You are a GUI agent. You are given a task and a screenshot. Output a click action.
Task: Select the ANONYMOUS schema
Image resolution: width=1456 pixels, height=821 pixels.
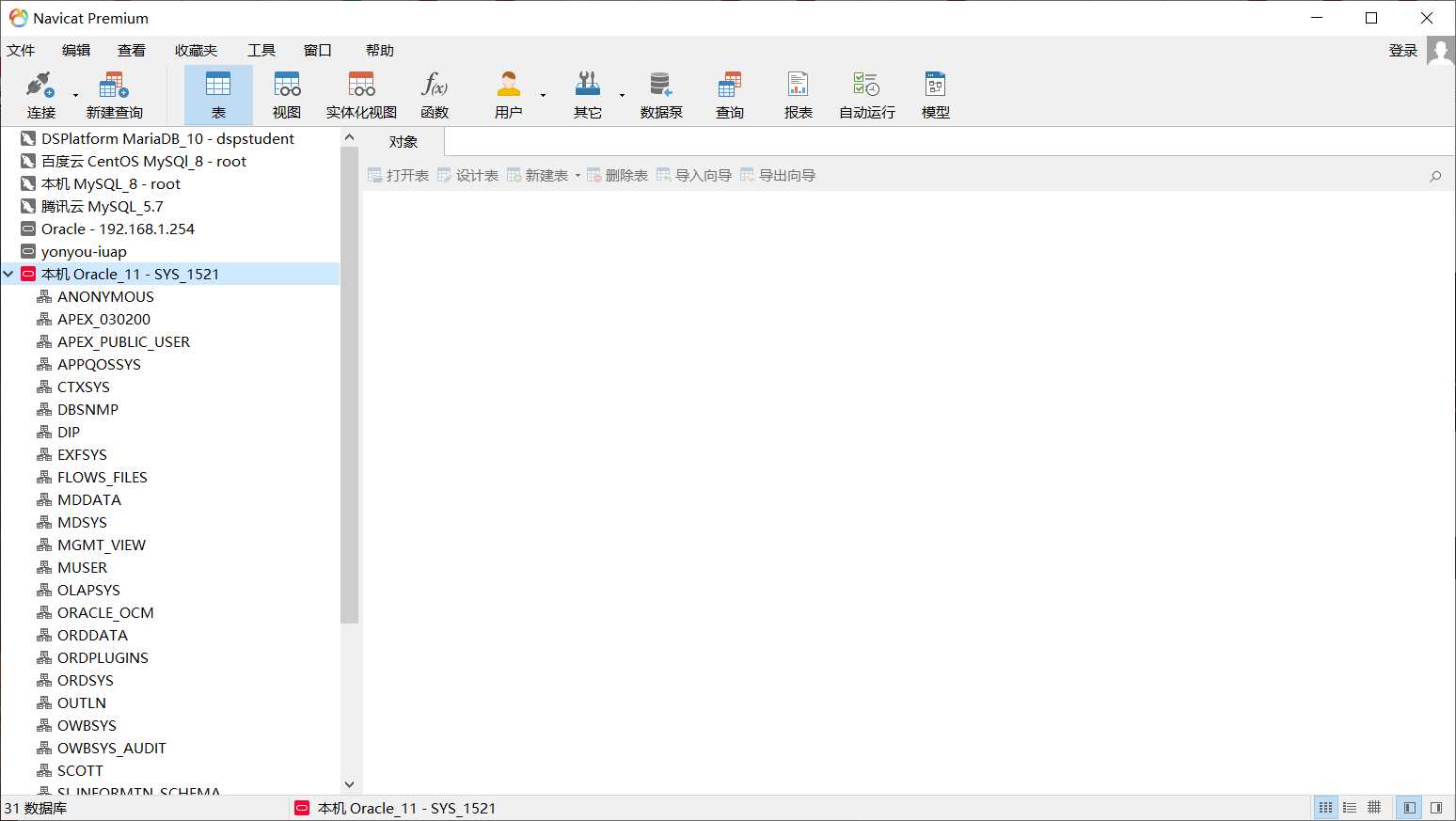(x=105, y=296)
